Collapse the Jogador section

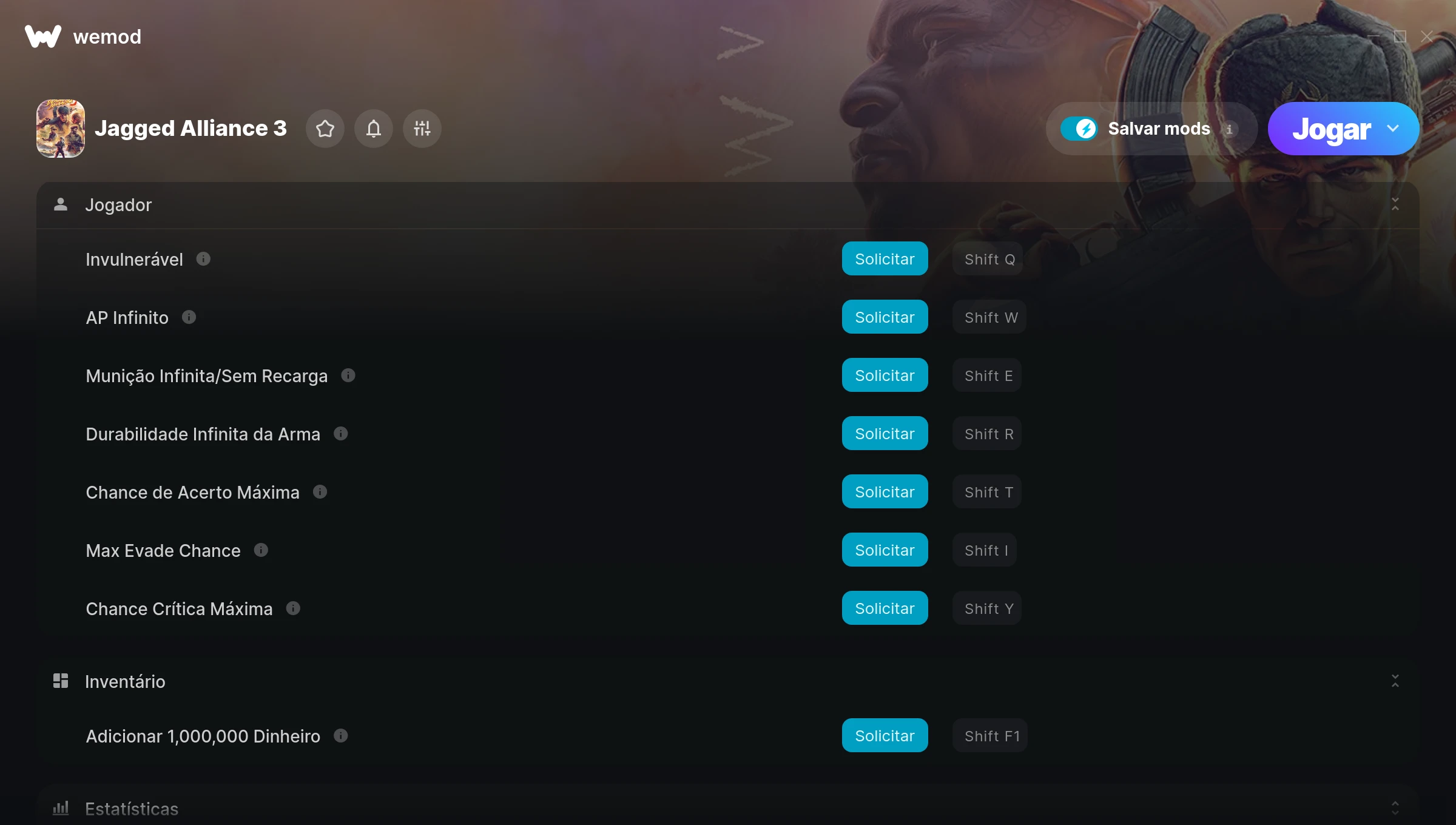click(x=1395, y=204)
